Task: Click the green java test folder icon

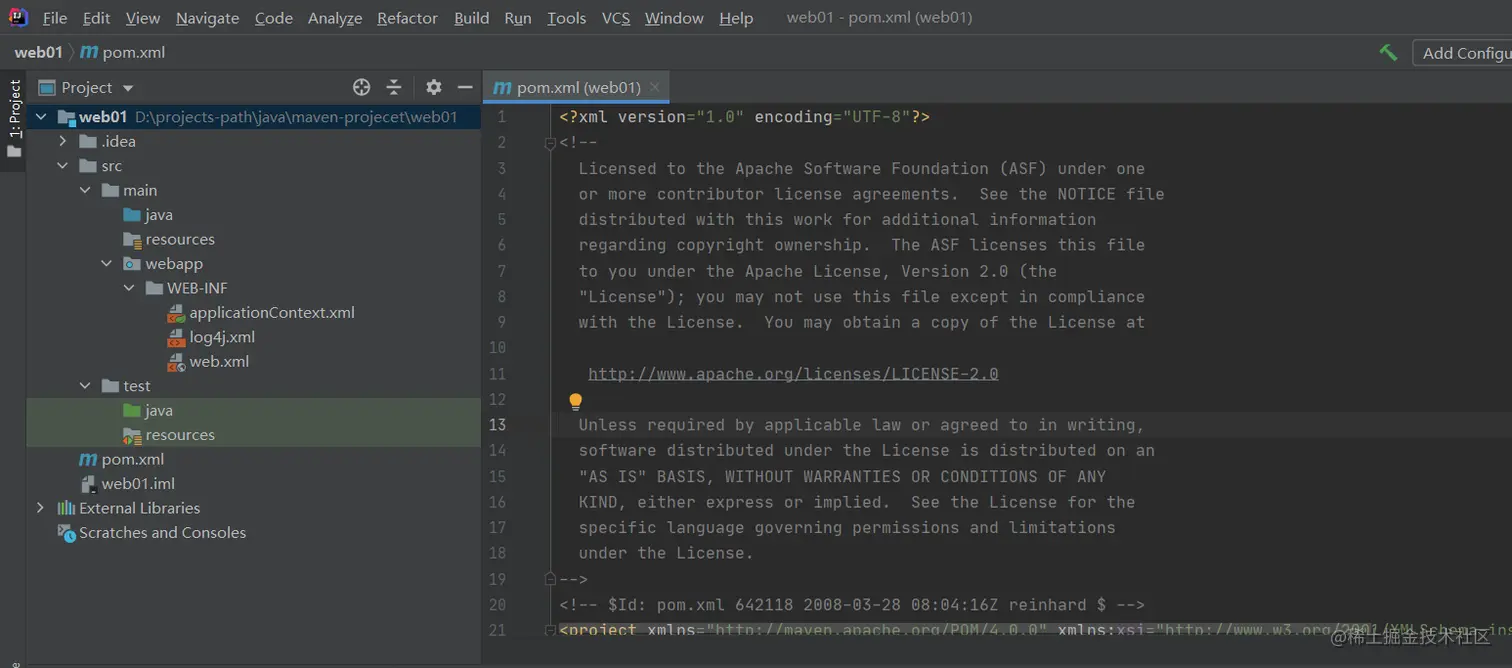Action: pyautogui.click(x=131, y=410)
